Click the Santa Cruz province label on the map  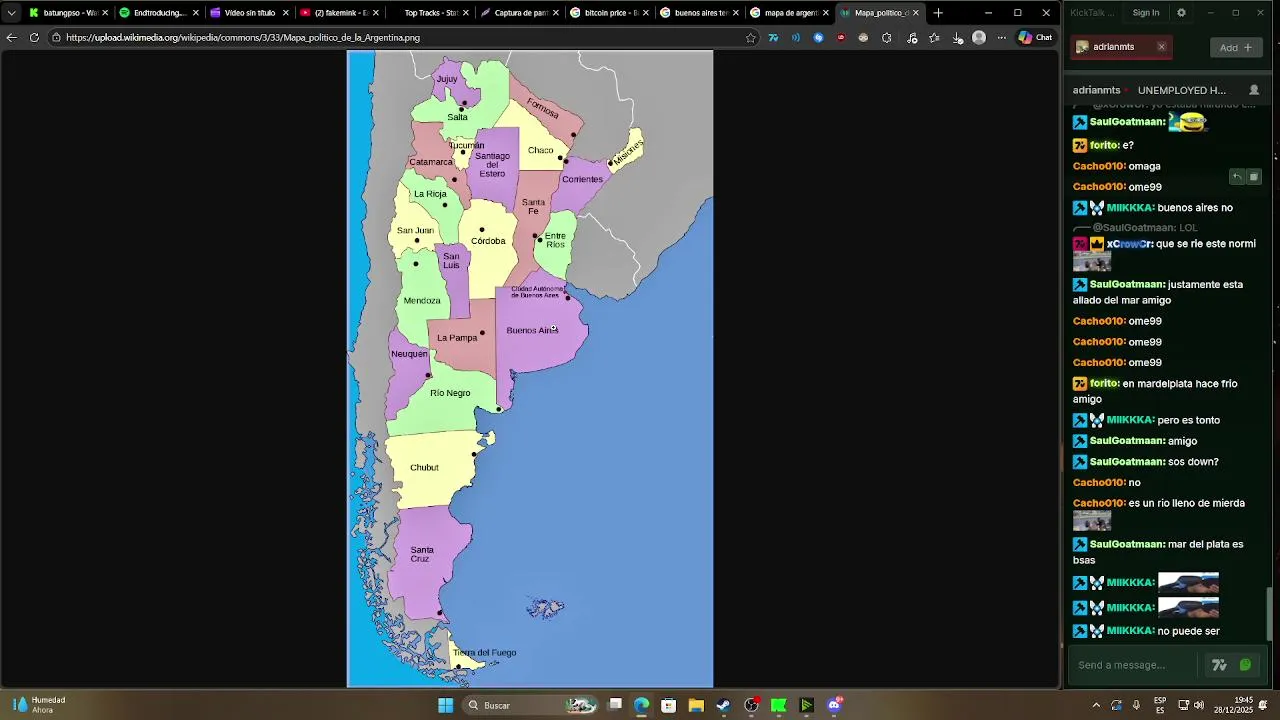pyautogui.click(x=421, y=554)
